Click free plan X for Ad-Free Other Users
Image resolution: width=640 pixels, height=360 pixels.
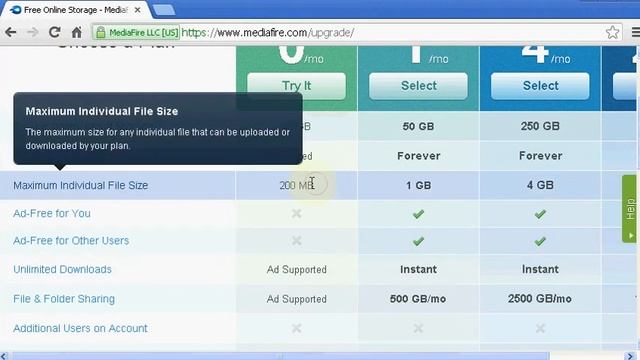297,241
